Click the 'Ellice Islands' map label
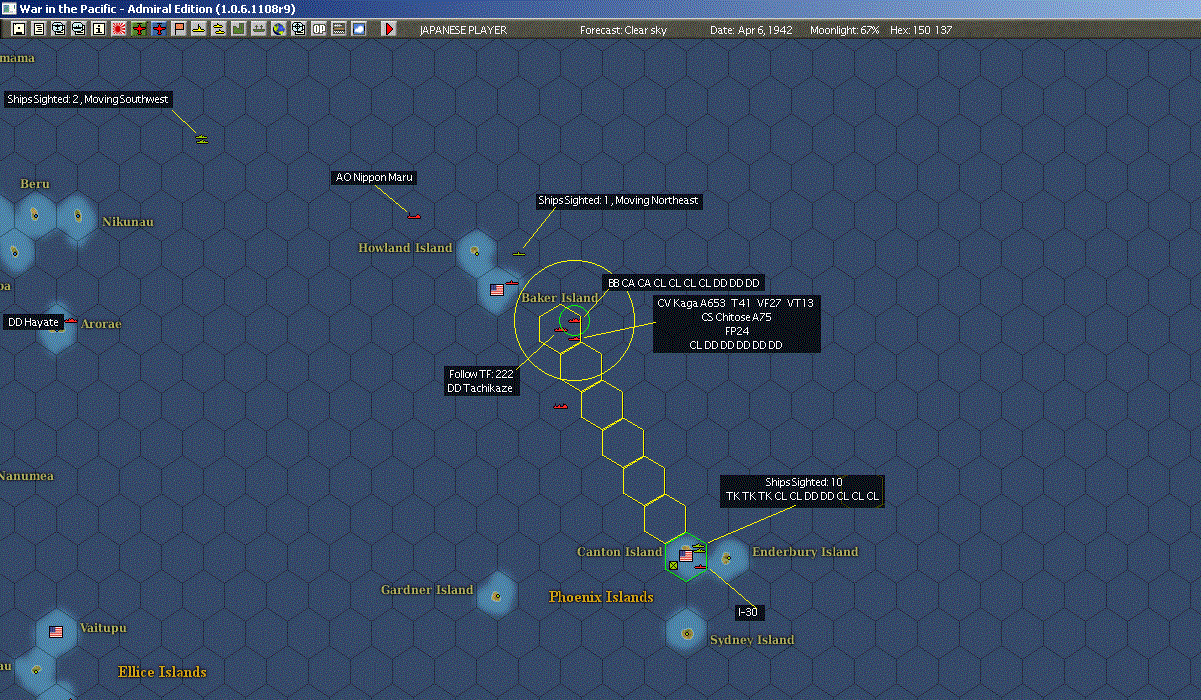Viewport: 1201px width, 700px height. [x=162, y=672]
